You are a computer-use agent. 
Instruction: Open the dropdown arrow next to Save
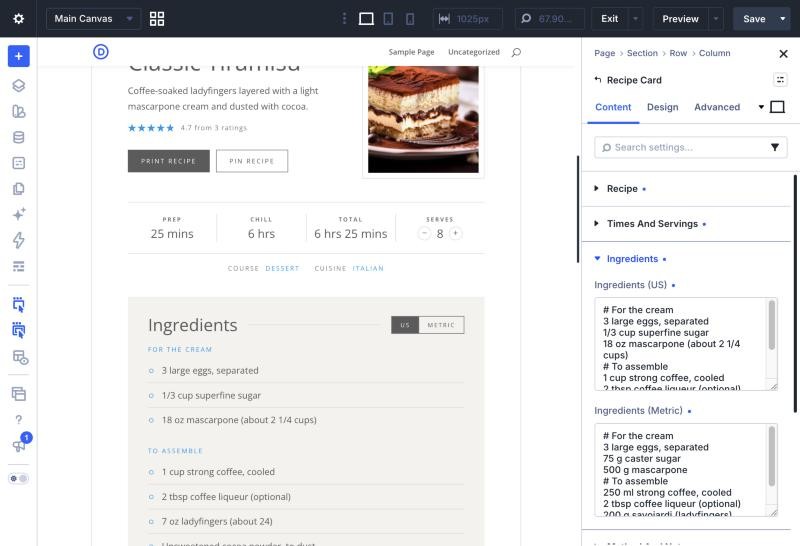[x=783, y=19]
